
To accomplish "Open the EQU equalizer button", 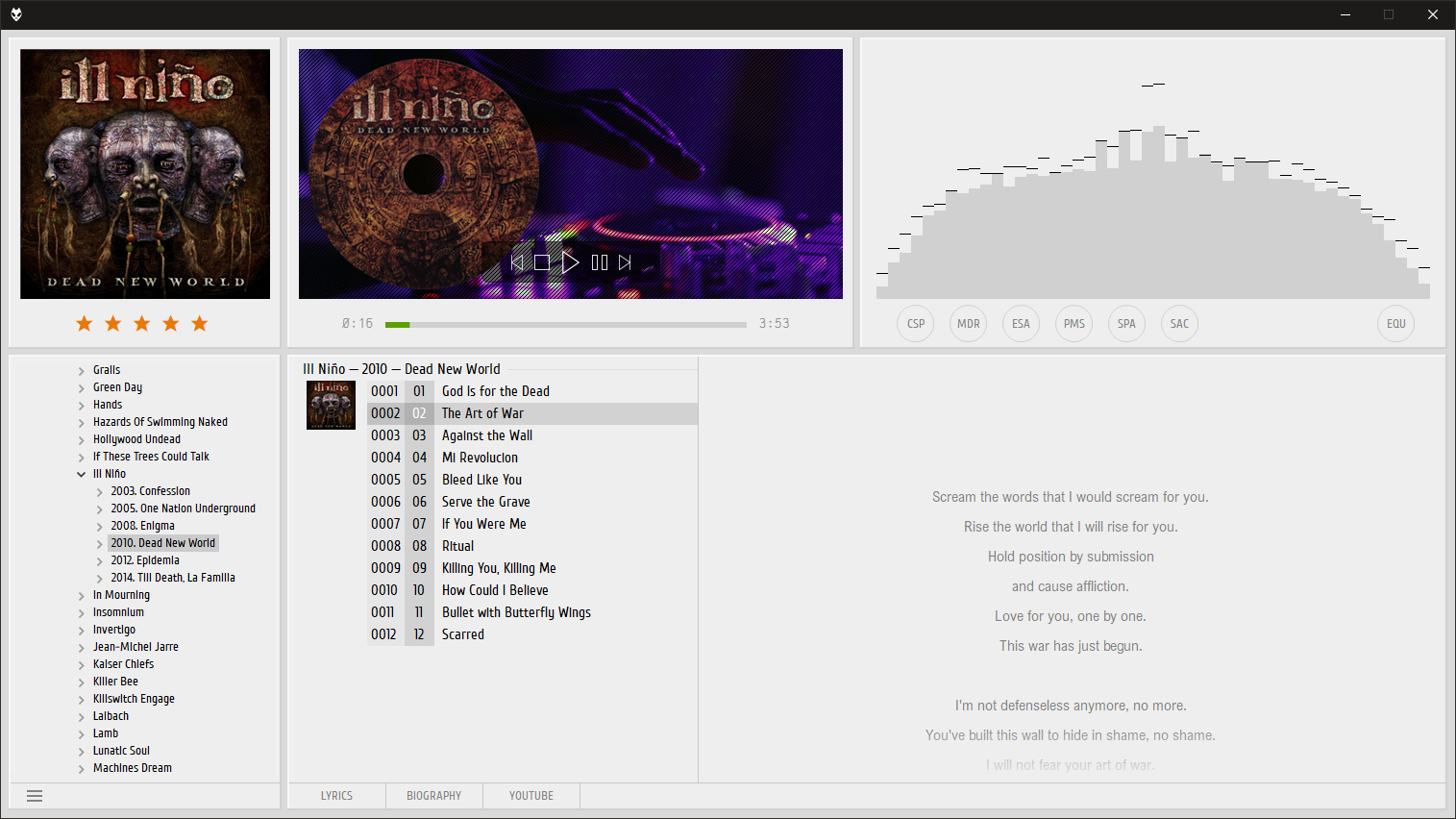I will tap(1395, 324).
